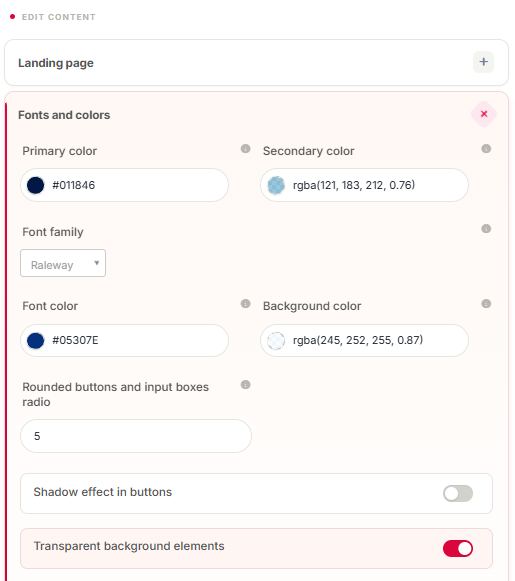Click the info icon next to Font color
The image size is (515, 581).
245,304
